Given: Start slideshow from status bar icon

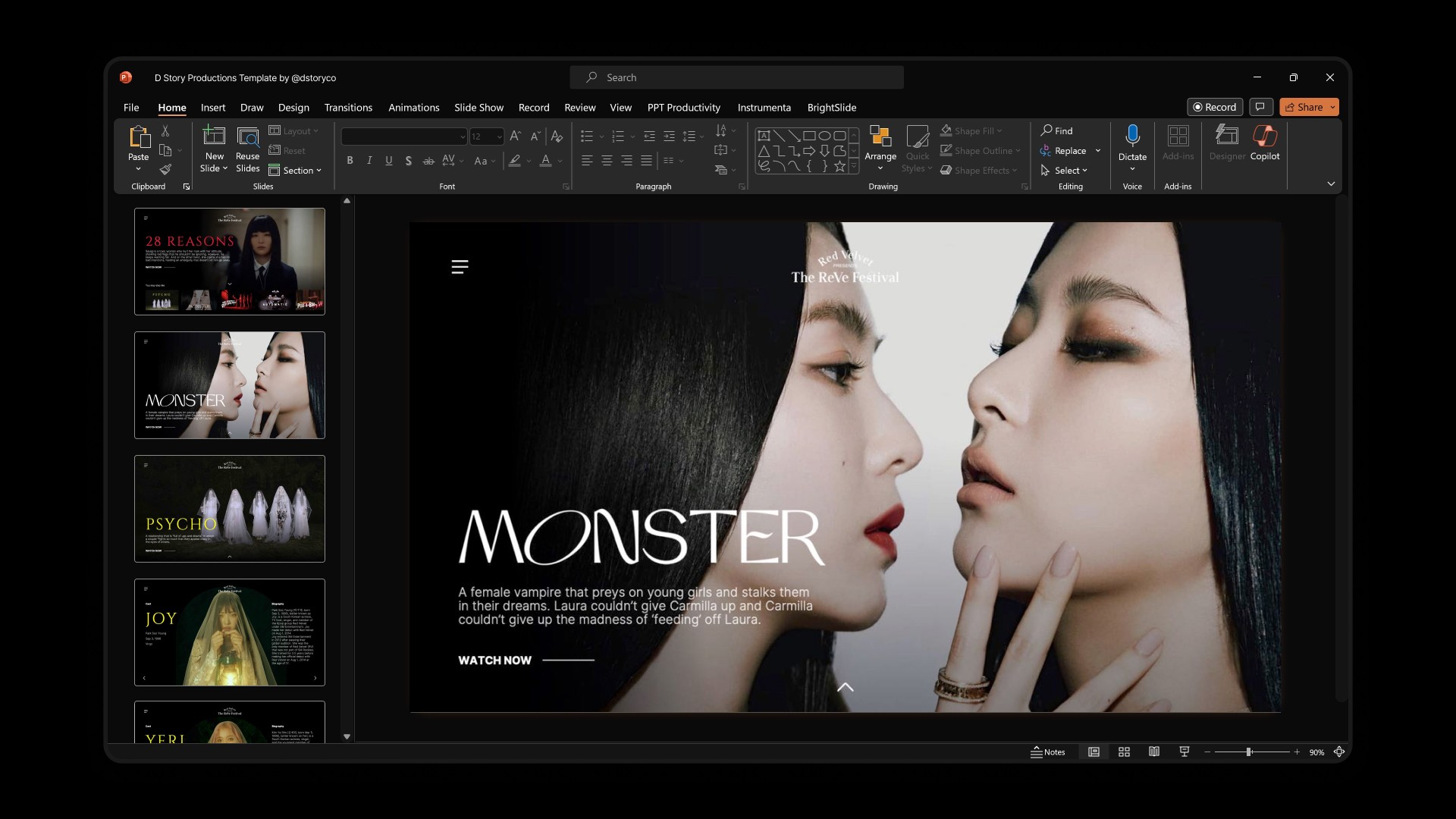Looking at the screenshot, I should [1184, 752].
